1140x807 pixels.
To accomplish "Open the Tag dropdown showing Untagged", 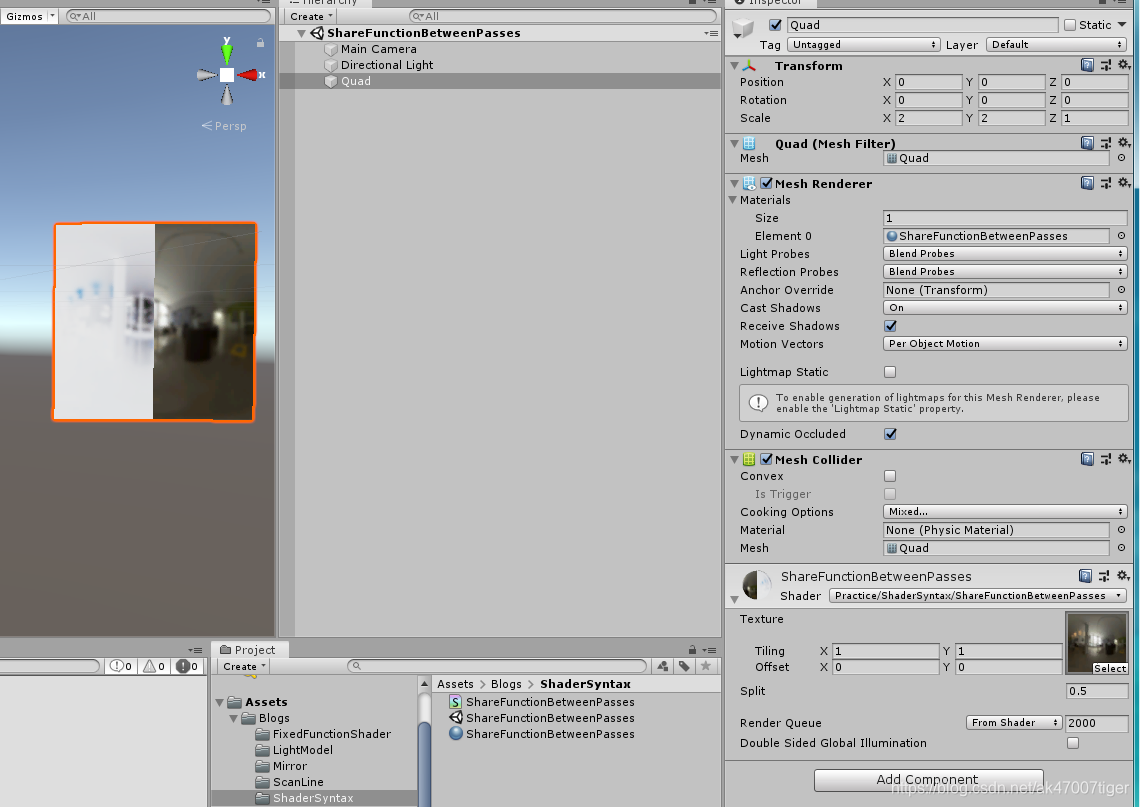I will coord(863,44).
